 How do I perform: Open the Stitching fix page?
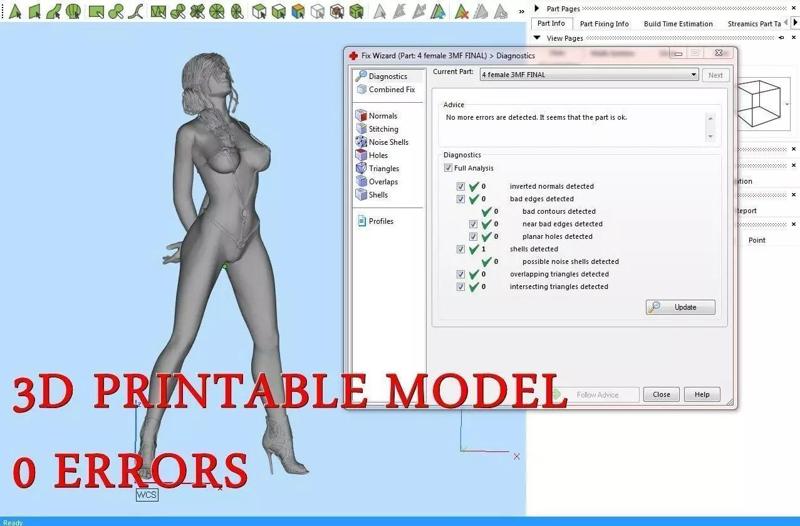click(x=377, y=129)
